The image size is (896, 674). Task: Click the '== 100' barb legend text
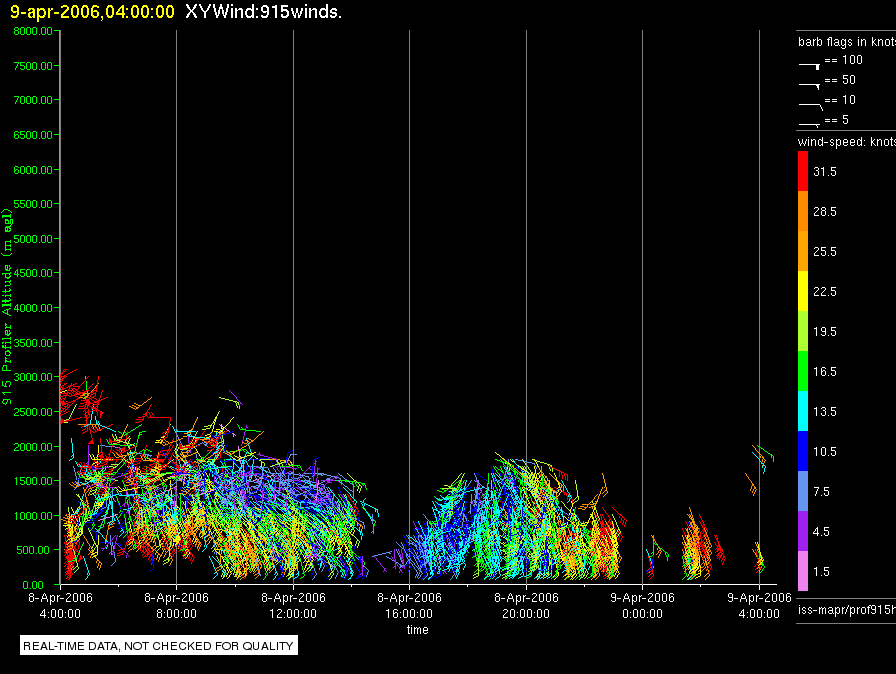(x=843, y=59)
